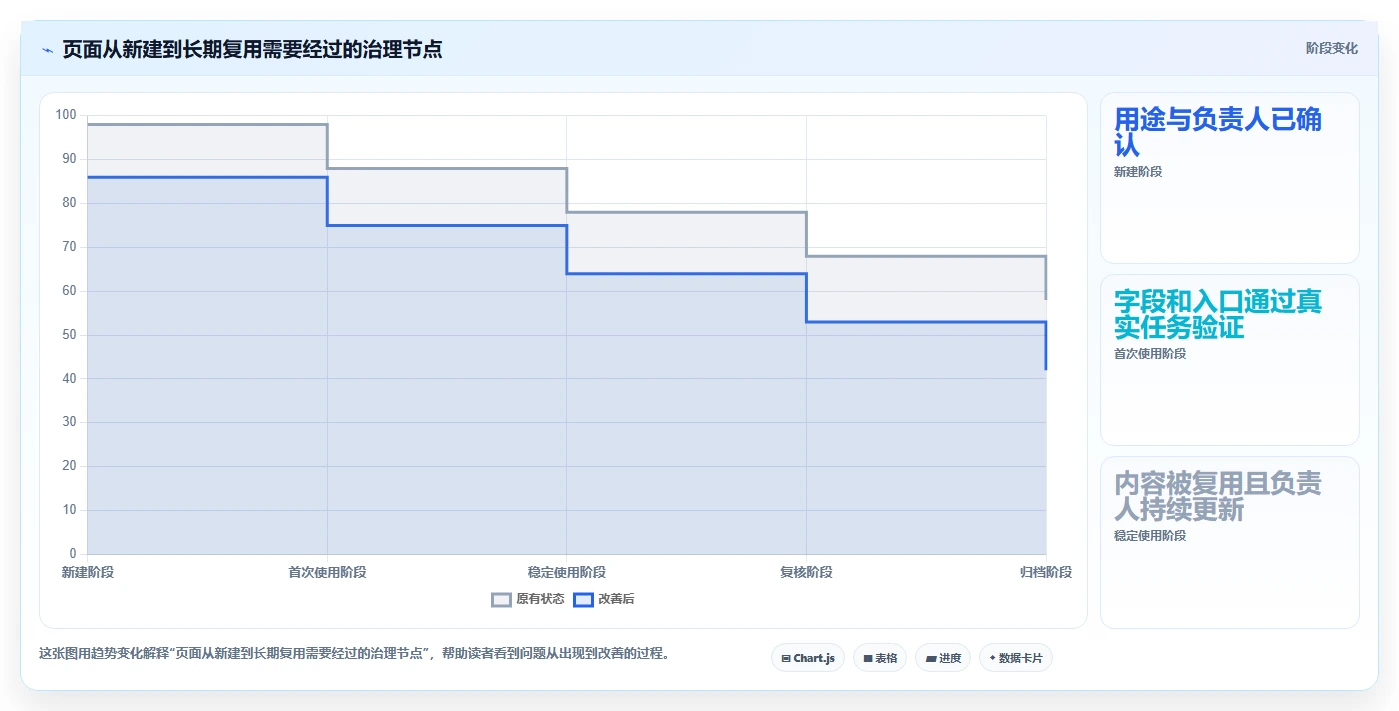Image resolution: width=1399 pixels, height=711 pixels.
Task: Toggle the 原有状态 legend swatch
Action: 501,599
